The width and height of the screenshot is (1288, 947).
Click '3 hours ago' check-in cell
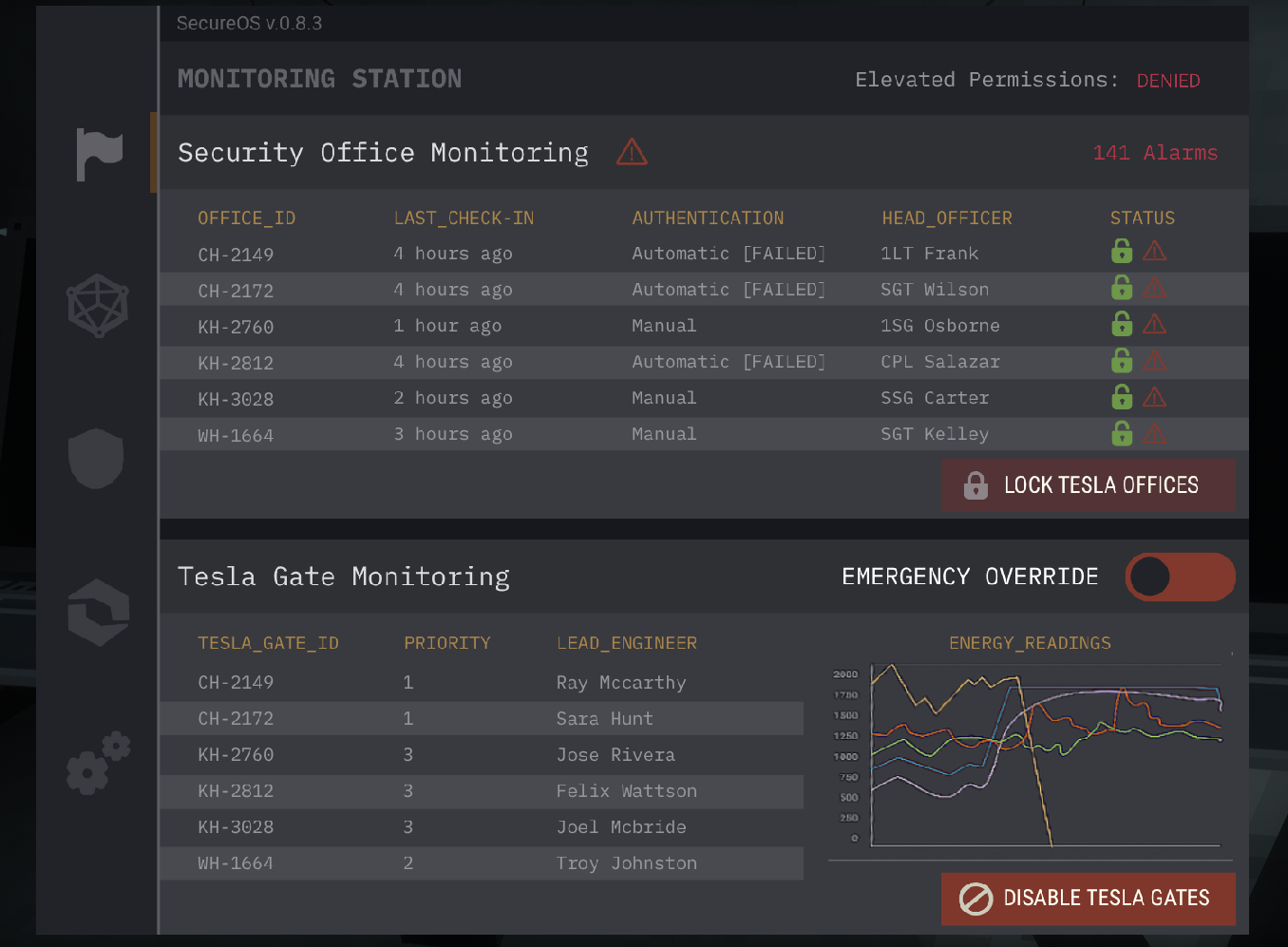(x=453, y=434)
